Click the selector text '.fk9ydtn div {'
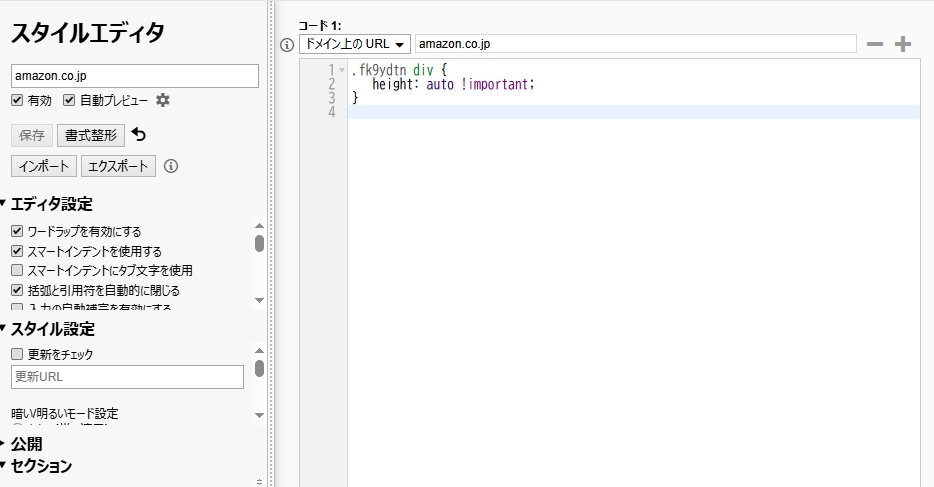934x487 pixels. click(x=398, y=70)
